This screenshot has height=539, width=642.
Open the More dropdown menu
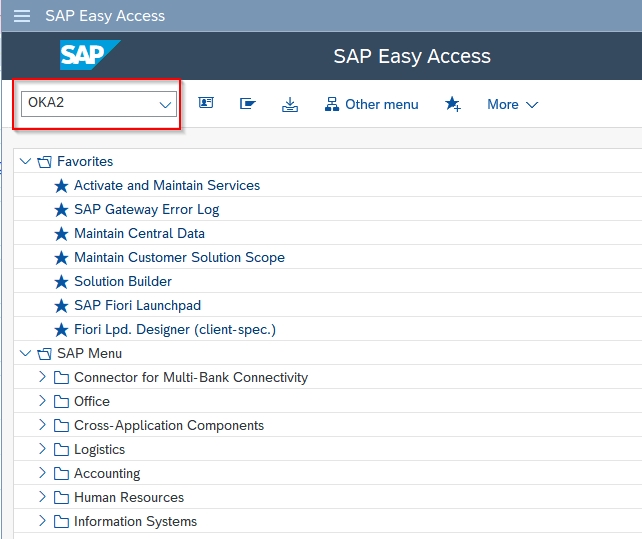[x=512, y=104]
